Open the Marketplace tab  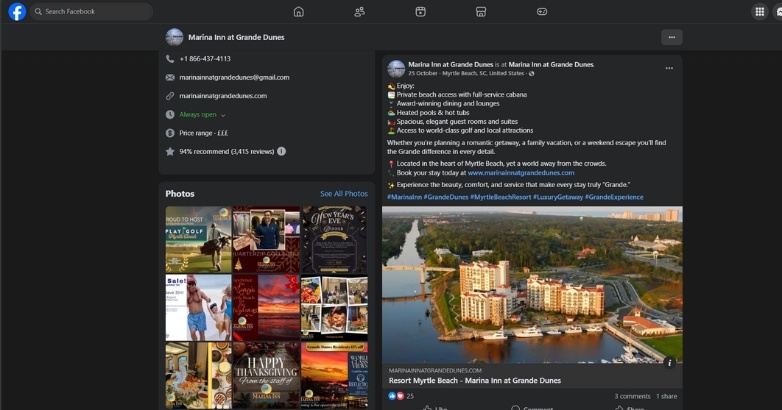coord(481,11)
